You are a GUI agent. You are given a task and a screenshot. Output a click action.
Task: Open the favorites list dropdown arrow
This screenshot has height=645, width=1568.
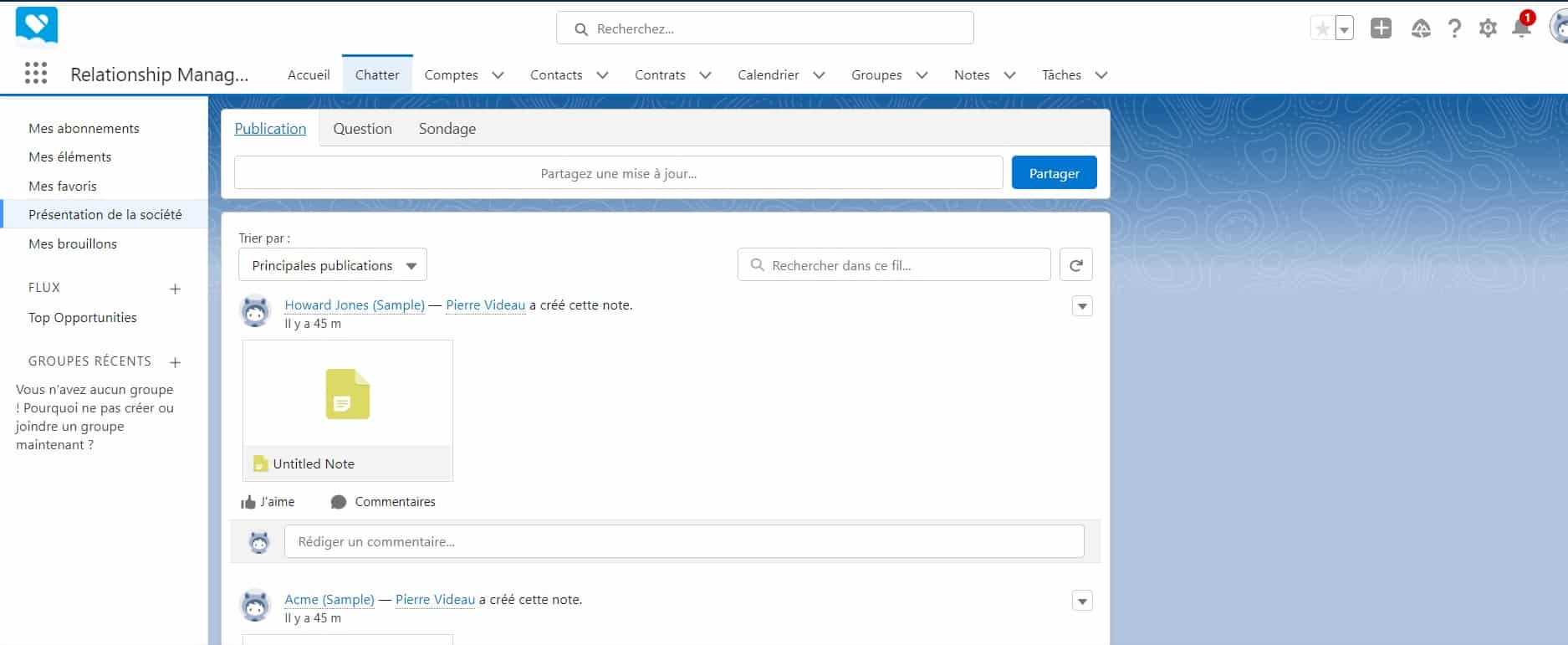[x=1344, y=29]
